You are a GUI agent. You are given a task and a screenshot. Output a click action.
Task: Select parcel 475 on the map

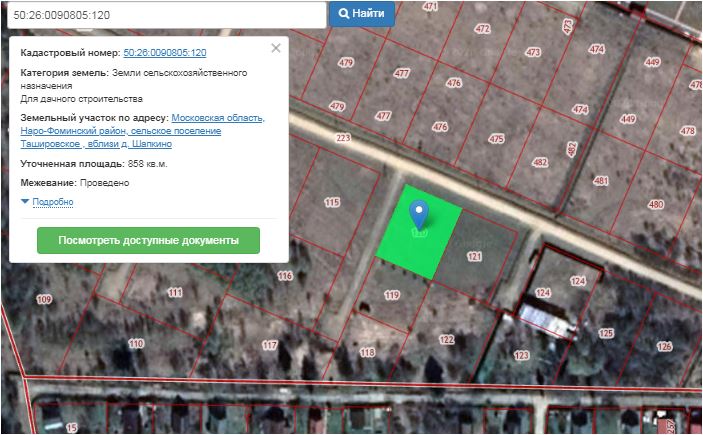[496, 139]
